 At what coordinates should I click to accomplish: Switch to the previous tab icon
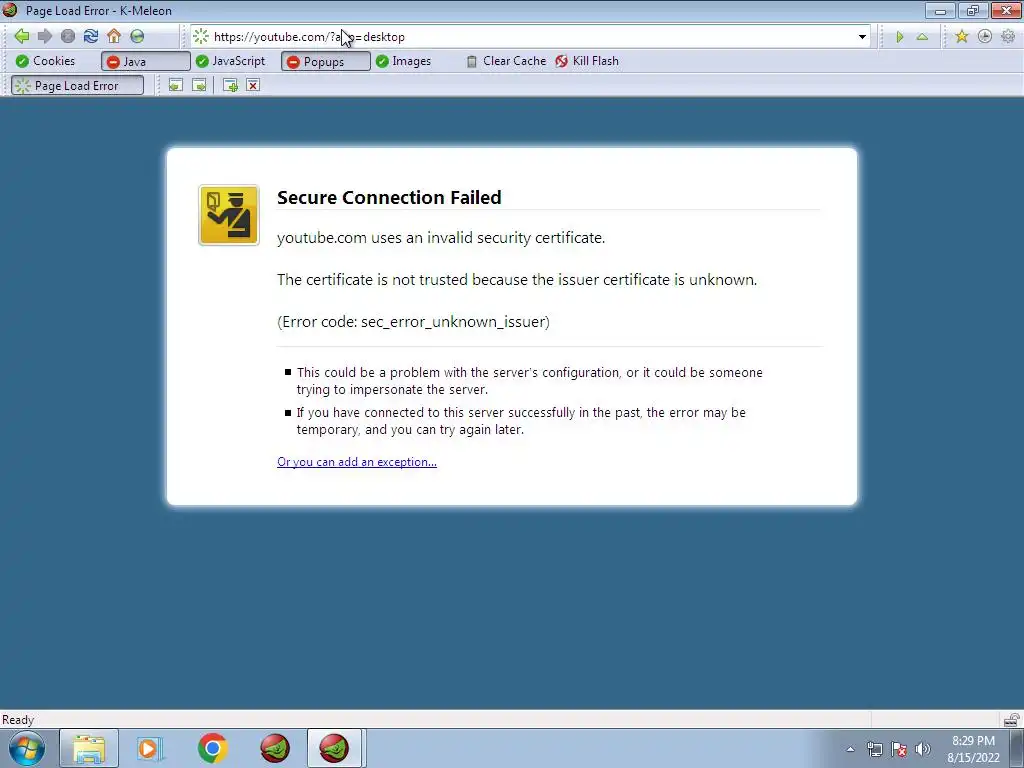tap(176, 85)
